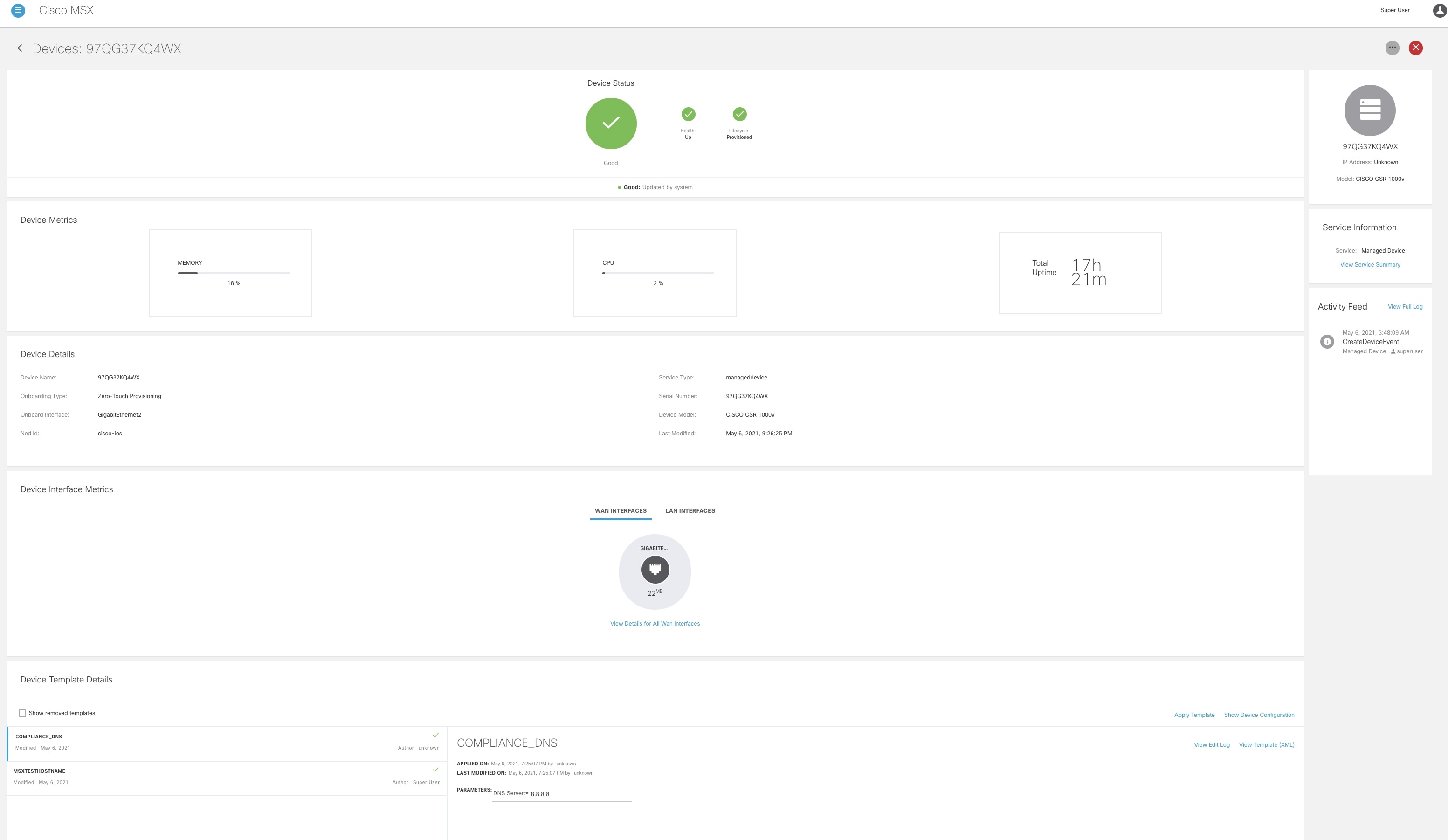Click the back arrow beside Devices

20,48
